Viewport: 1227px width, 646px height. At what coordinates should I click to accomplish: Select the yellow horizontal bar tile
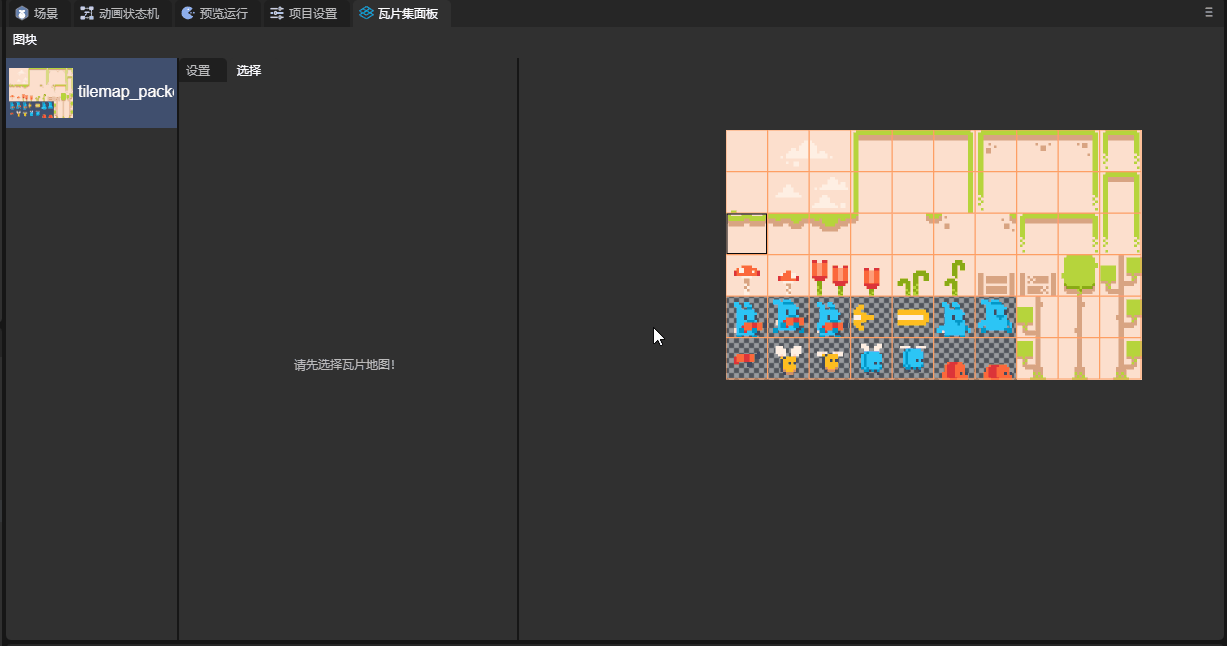pos(912,317)
